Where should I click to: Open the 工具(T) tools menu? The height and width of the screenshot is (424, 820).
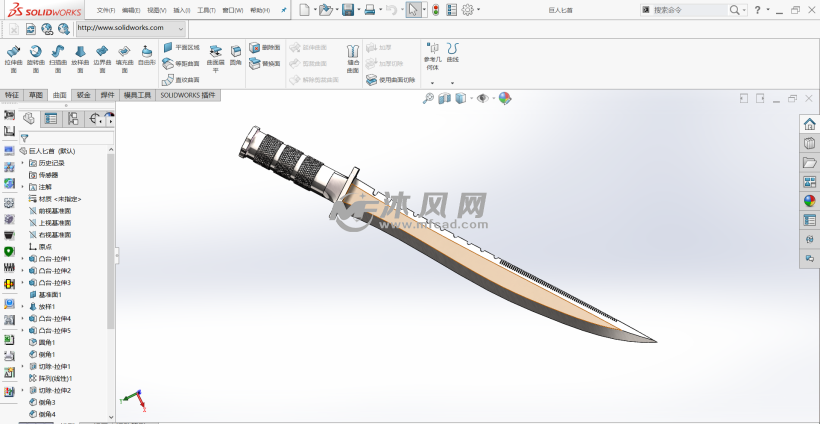[x=206, y=10]
